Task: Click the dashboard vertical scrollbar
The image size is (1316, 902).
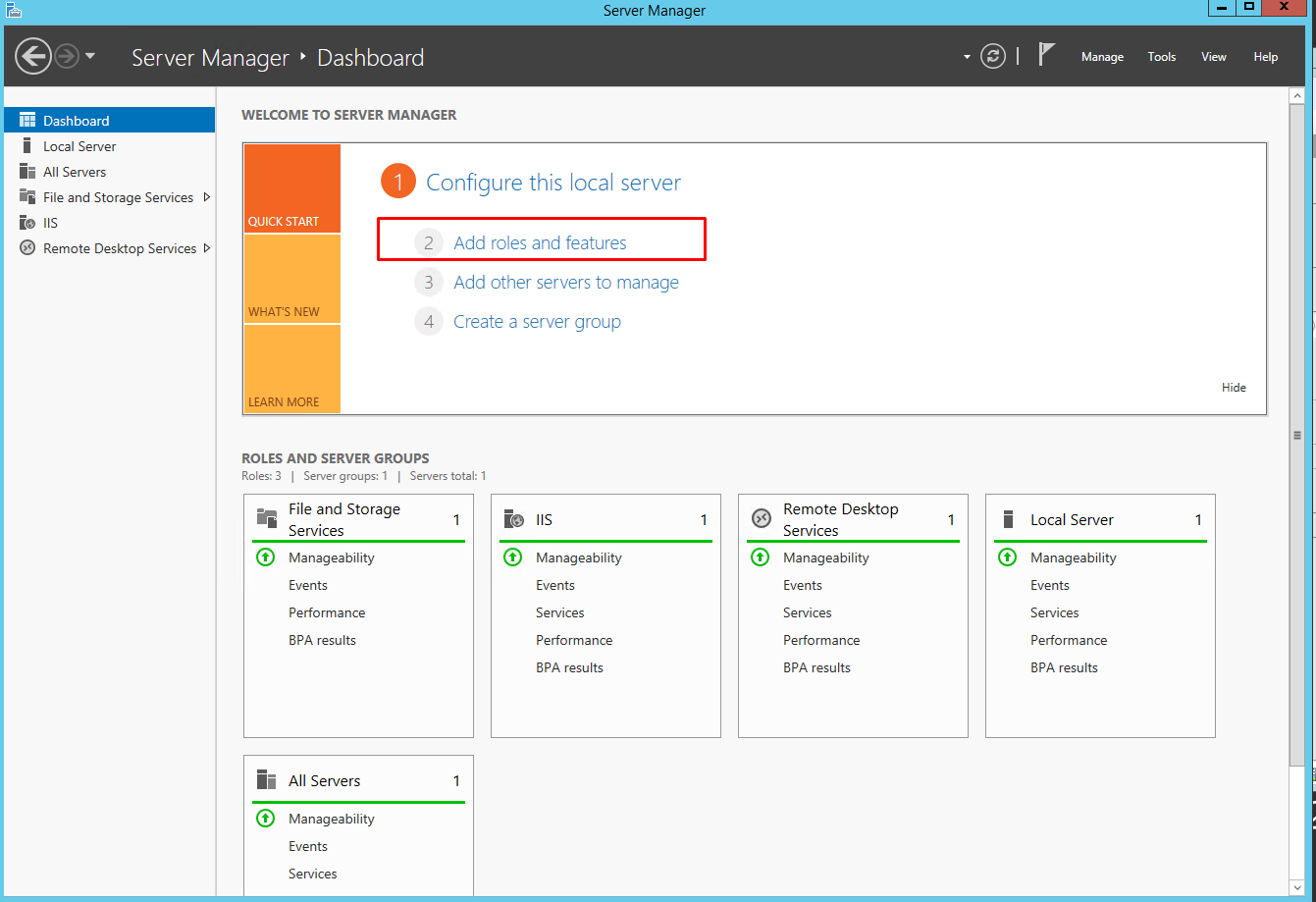Action: (1297, 435)
